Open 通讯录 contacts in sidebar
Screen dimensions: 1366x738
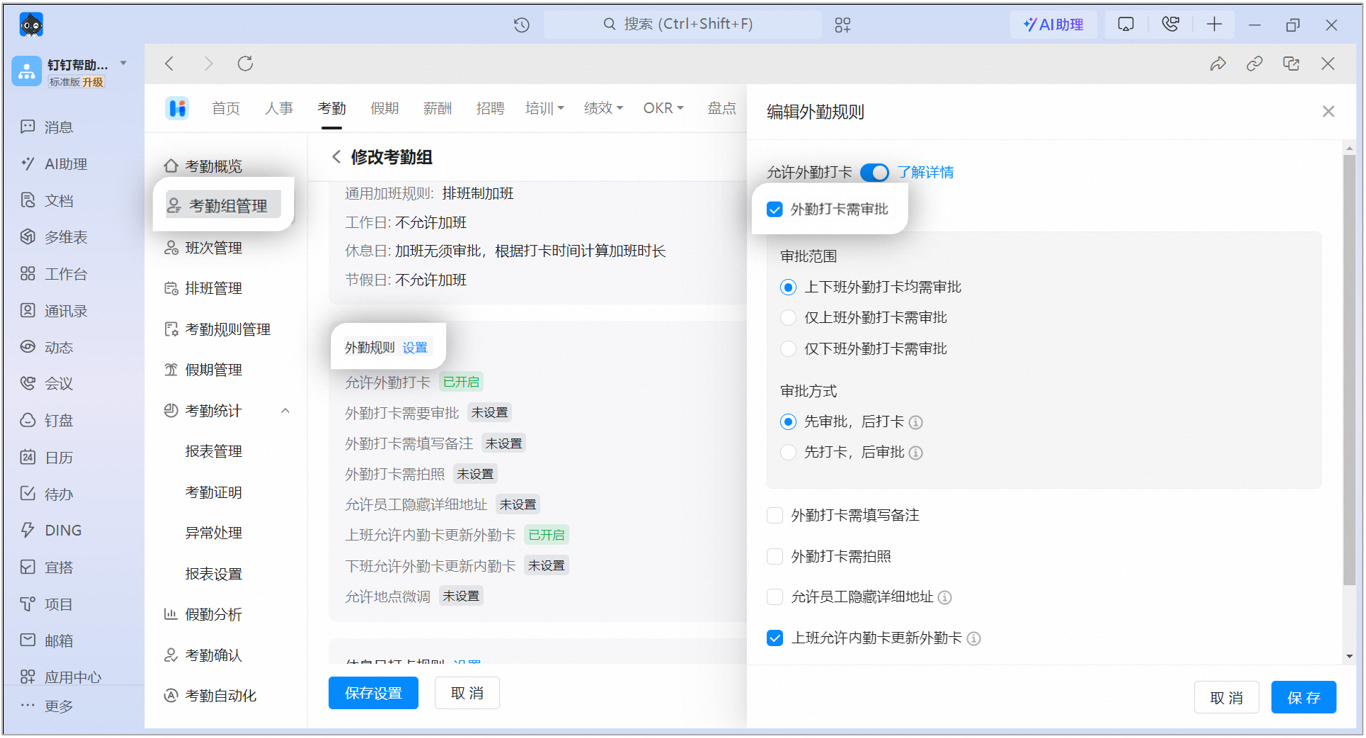click(x=28, y=310)
